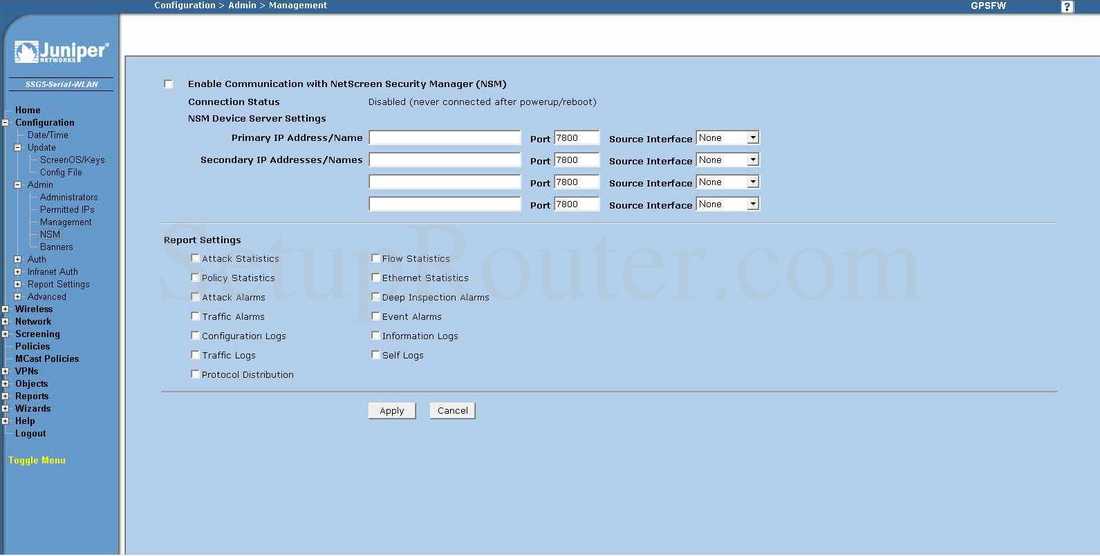Check the Information Logs option

[x=375, y=336]
